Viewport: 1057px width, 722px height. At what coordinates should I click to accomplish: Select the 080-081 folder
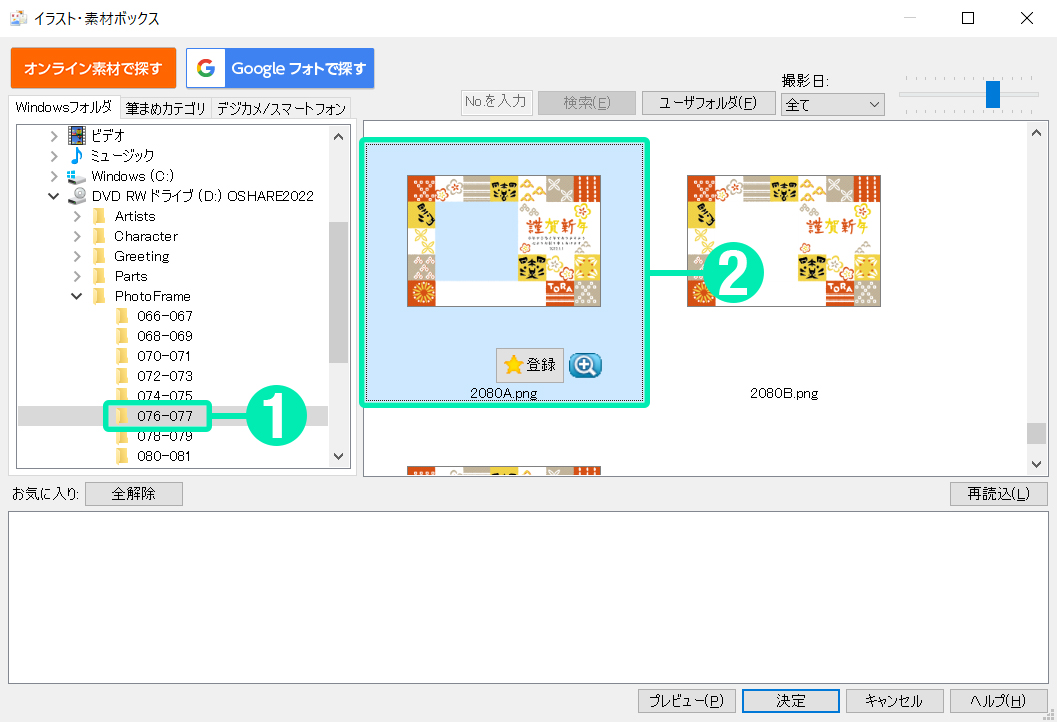click(164, 456)
